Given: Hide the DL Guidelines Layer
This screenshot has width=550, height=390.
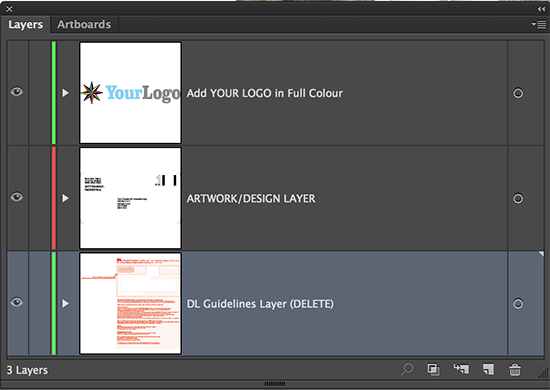Looking at the screenshot, I should (x=16, y=302).
